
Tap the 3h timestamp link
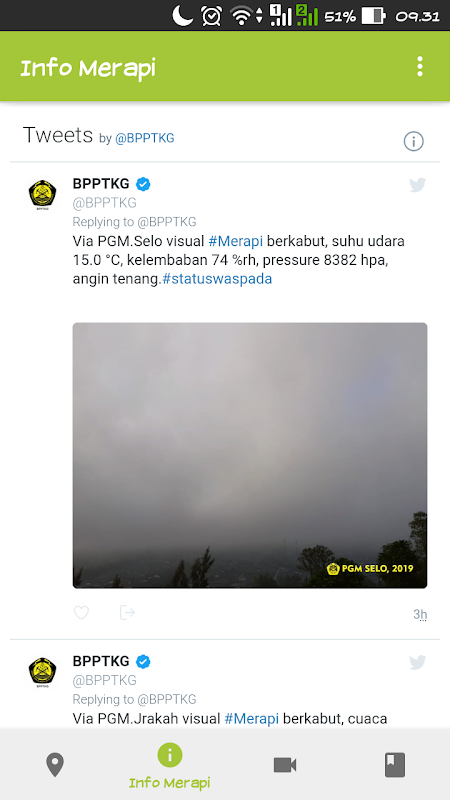[420, 614]
